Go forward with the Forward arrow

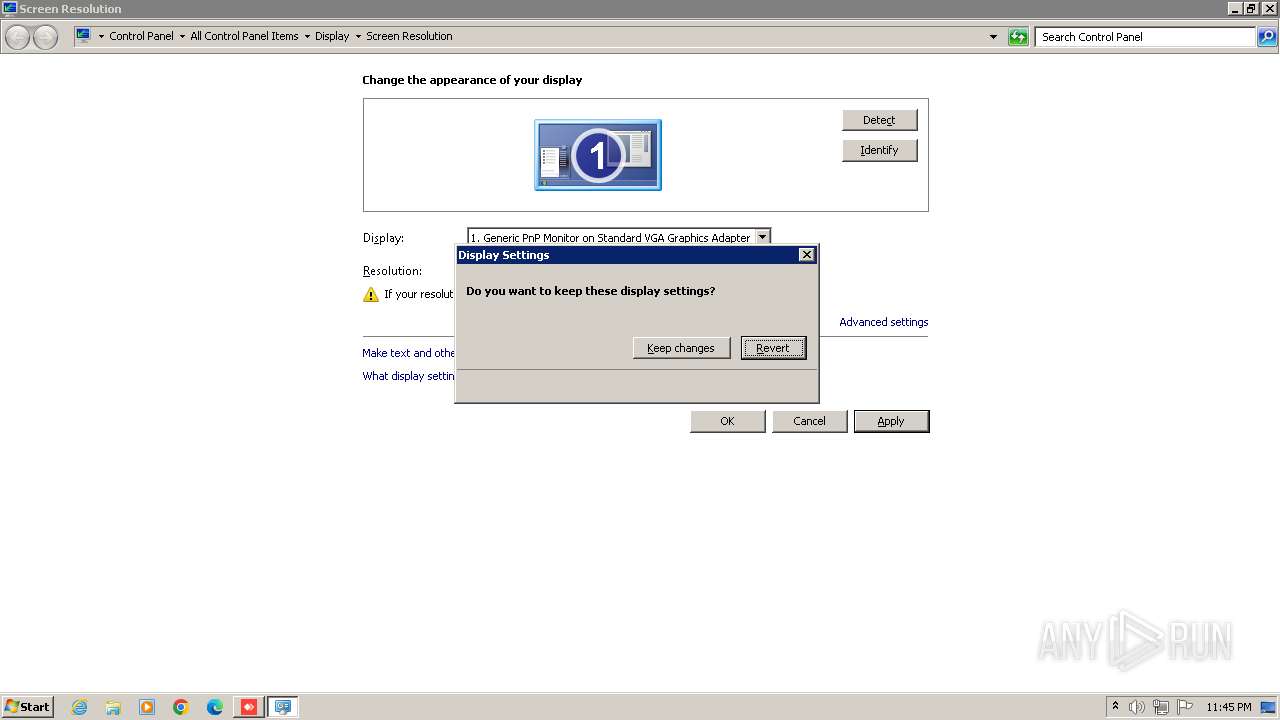tap(45, 37)
